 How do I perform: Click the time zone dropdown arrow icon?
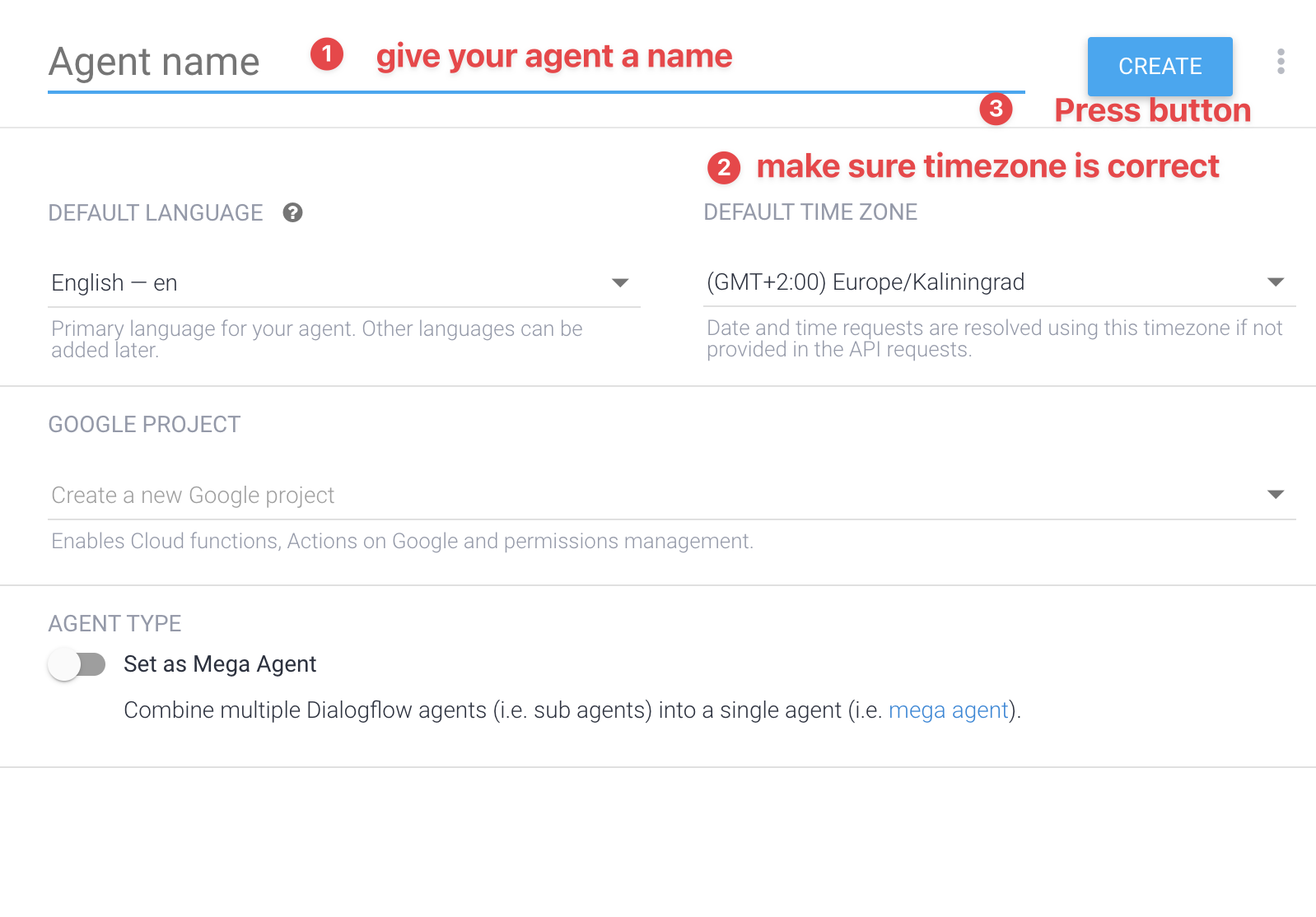(x=1276, y=282)
